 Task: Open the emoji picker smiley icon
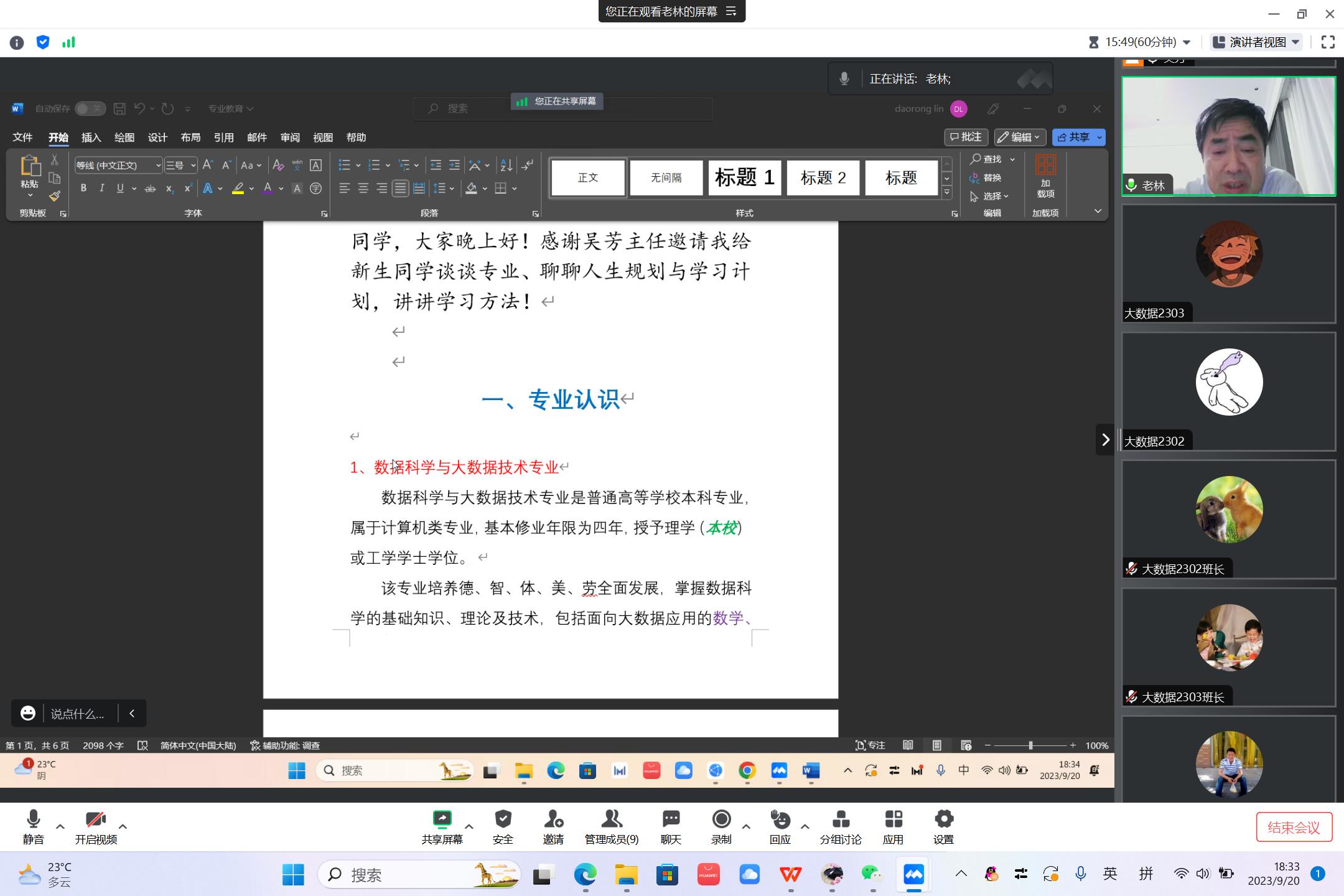pyautogui.click(x=28, y=713)
